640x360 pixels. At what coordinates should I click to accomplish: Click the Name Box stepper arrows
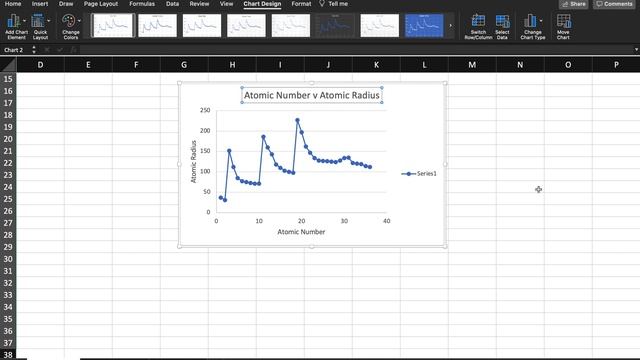pyautogui.click(x=34, y=50)
